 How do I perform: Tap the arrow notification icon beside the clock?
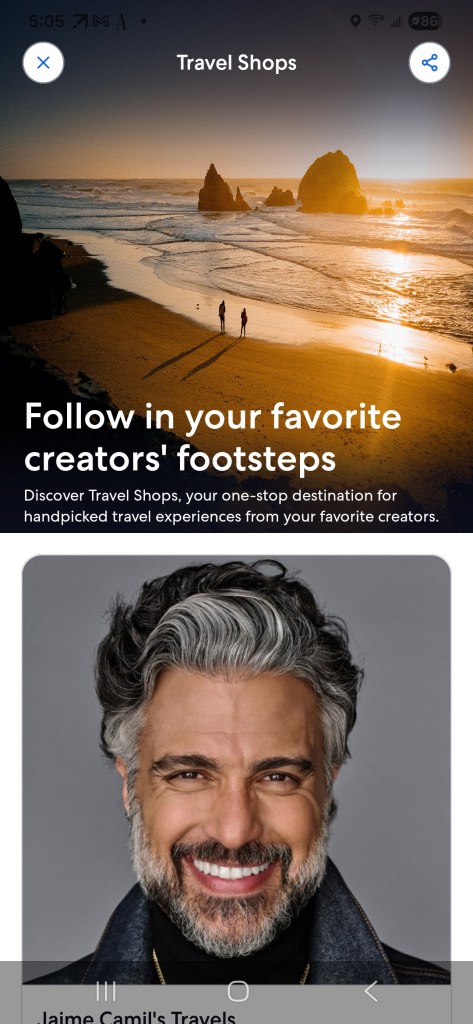tap(81, 22)
